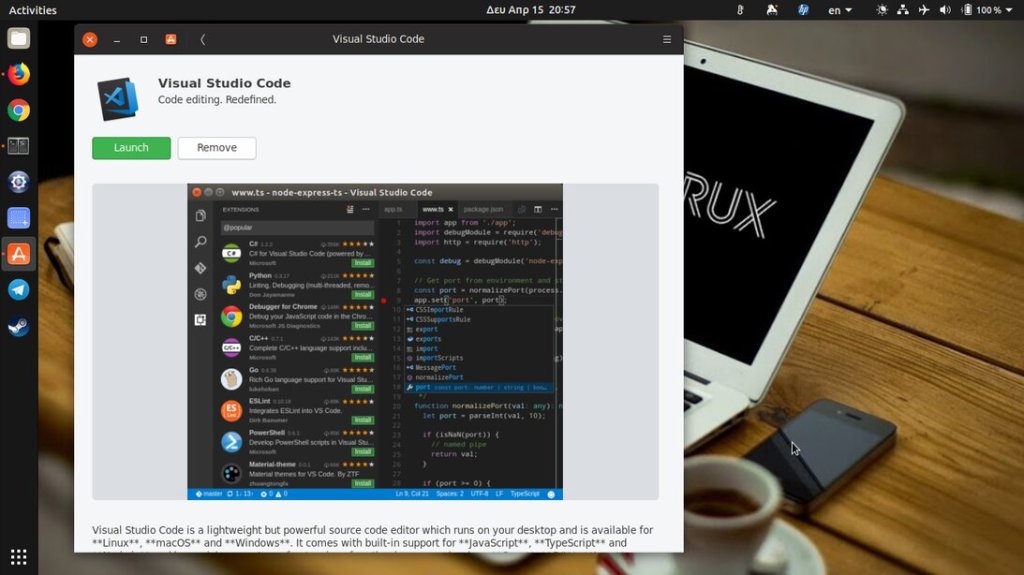
Task: Open Google Chrome from the dock
Action: pyautogui.click(x=19, y=111)
